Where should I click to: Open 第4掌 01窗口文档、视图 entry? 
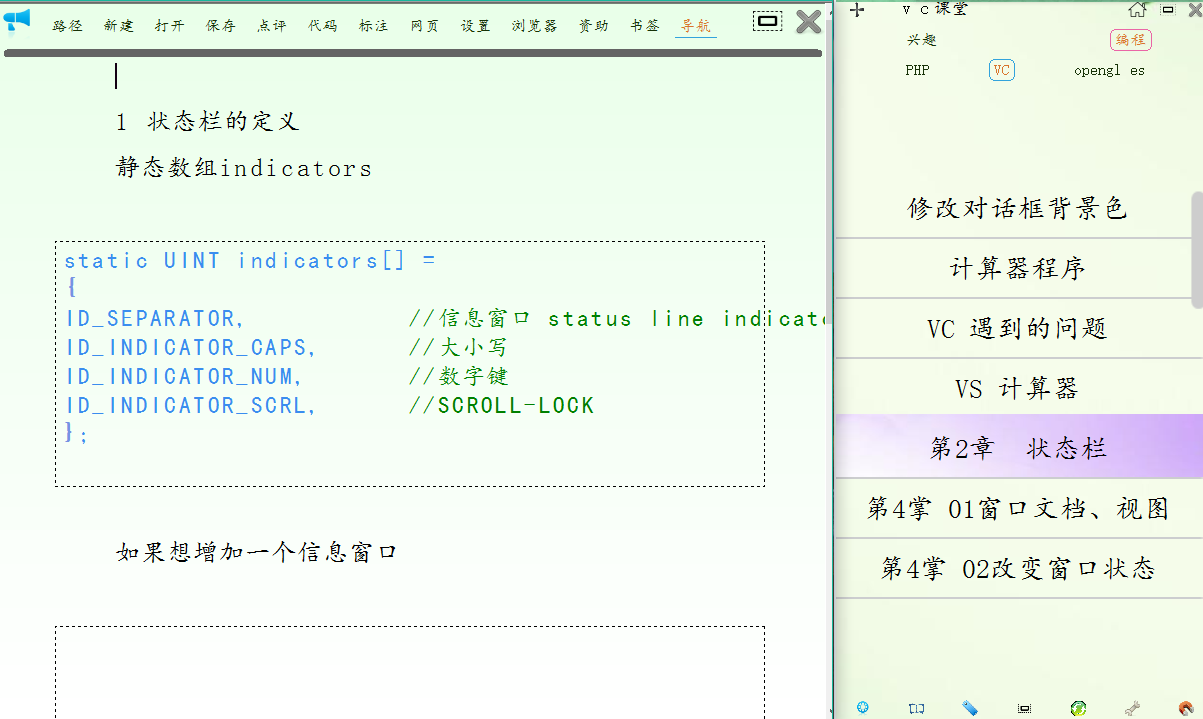click(x=1017, y=508)
